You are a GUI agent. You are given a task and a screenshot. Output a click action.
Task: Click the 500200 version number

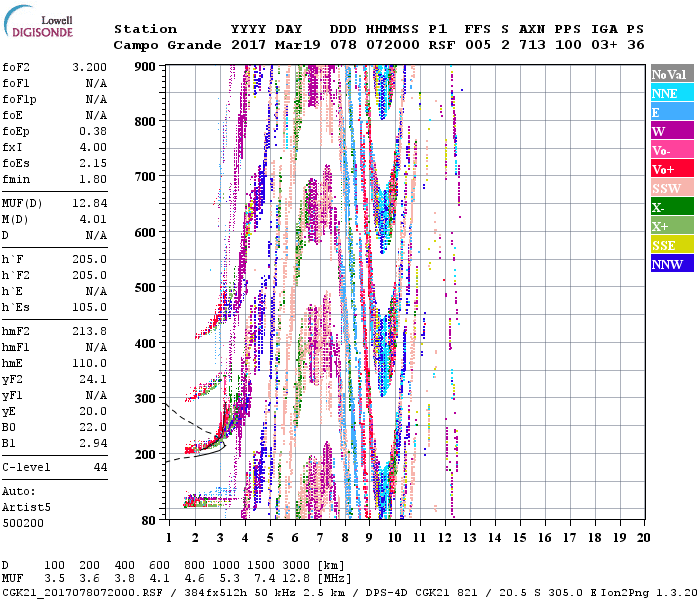23,523
